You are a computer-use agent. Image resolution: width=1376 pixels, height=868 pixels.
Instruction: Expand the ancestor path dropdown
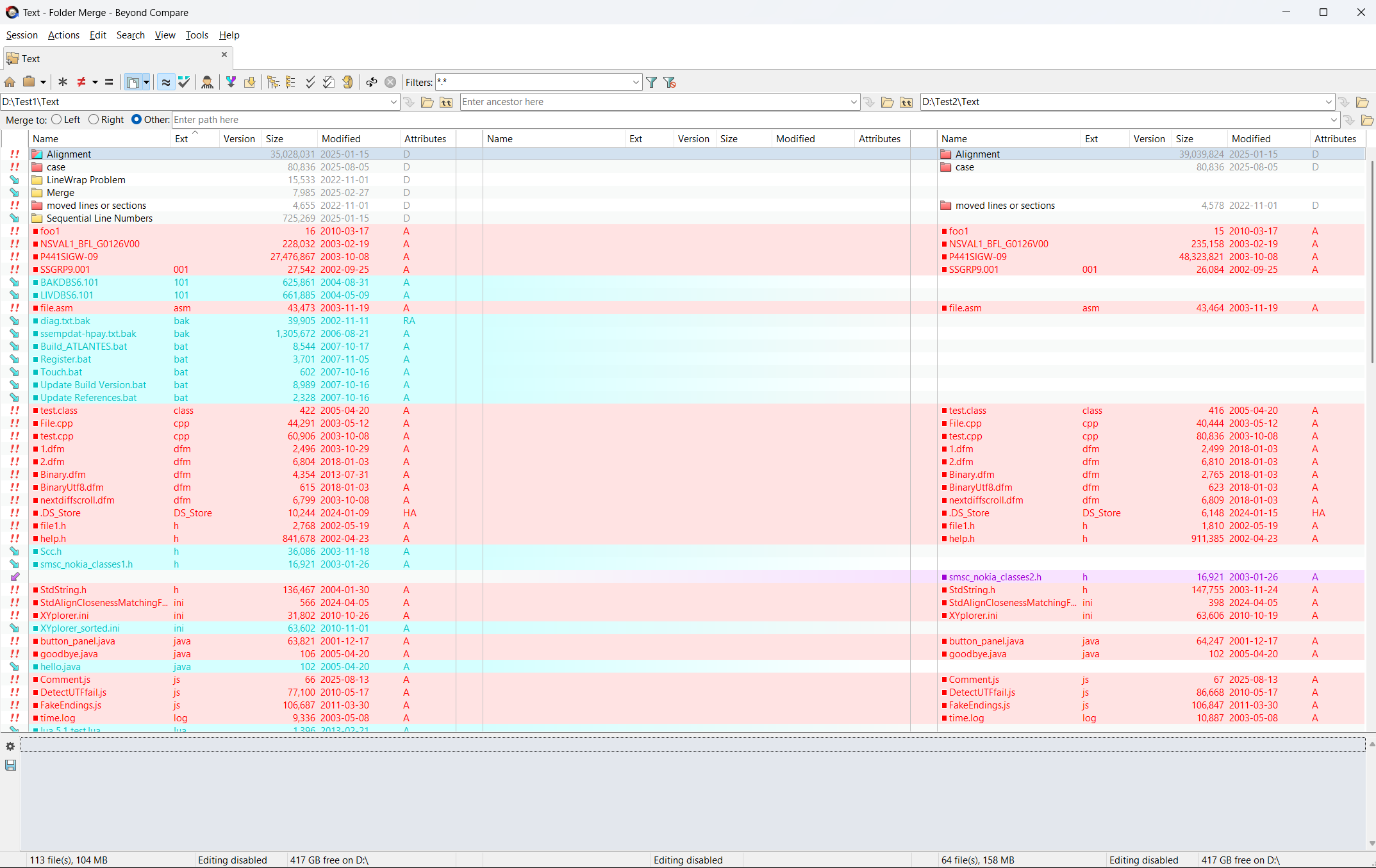tap(854, 102)
